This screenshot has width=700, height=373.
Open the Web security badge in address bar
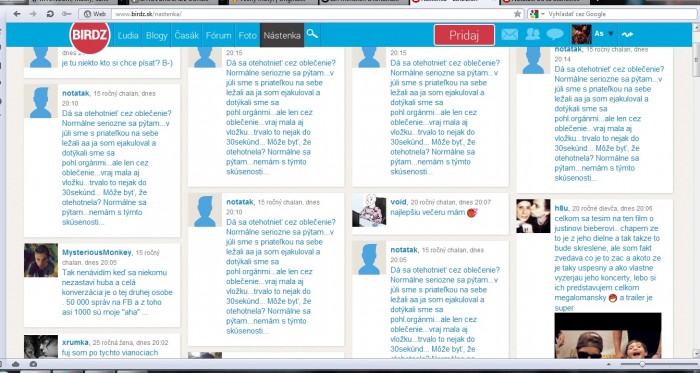pyautogui.click(x=95, y=14)
